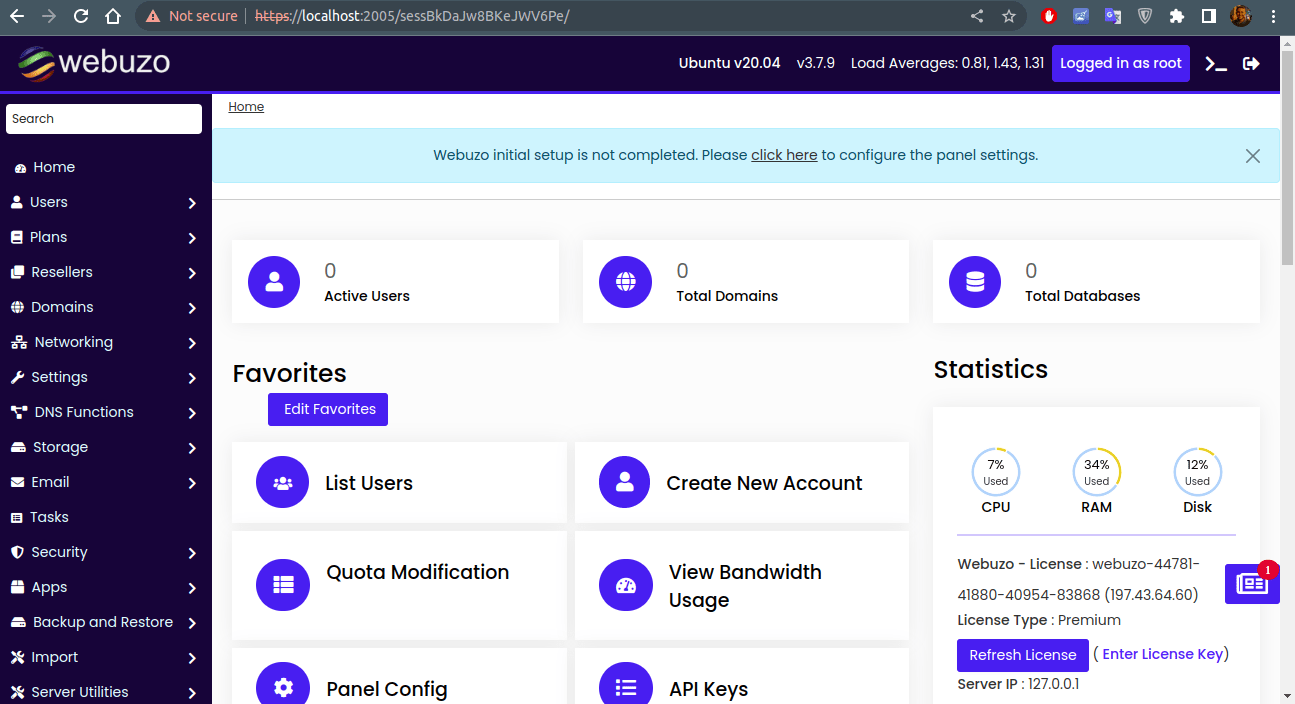Image resolution: width=1295 pixels, height=704 pixels.
Task: Click the Ubuntu v20.04 header text
Action: coord(729,63)
